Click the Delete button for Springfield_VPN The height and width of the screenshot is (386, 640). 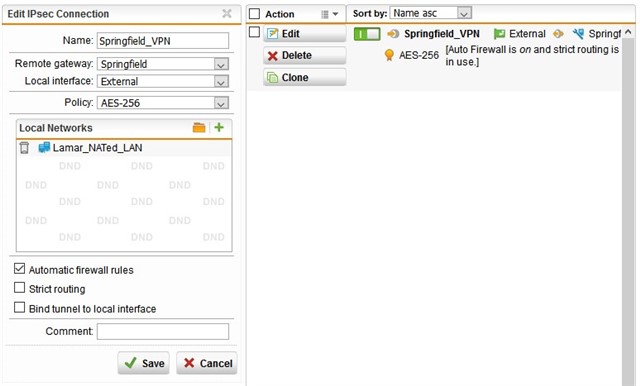pyautogui.click(x=304, y=55)
